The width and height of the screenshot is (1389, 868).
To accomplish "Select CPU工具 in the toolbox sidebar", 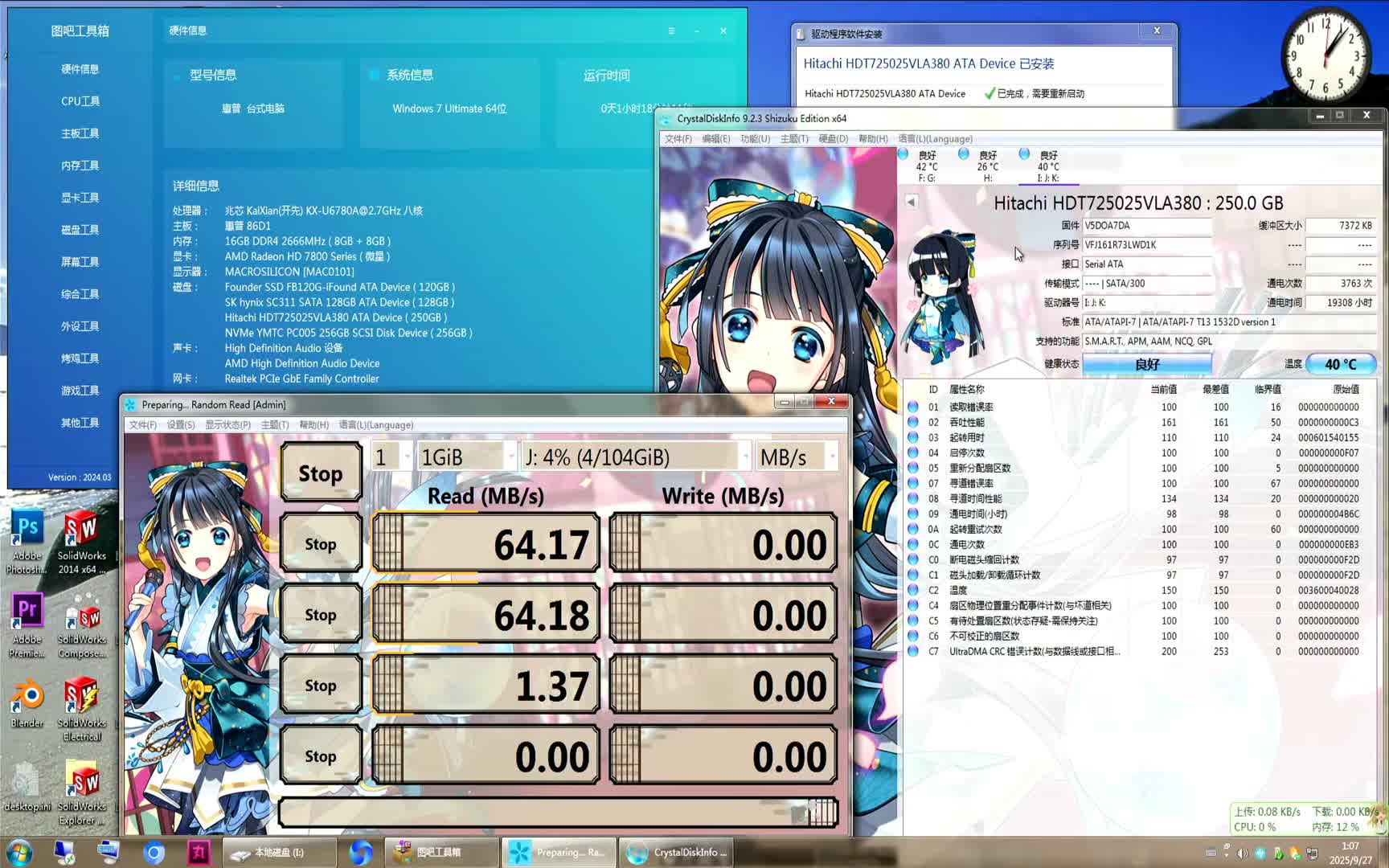I will [x=80, y=100].
